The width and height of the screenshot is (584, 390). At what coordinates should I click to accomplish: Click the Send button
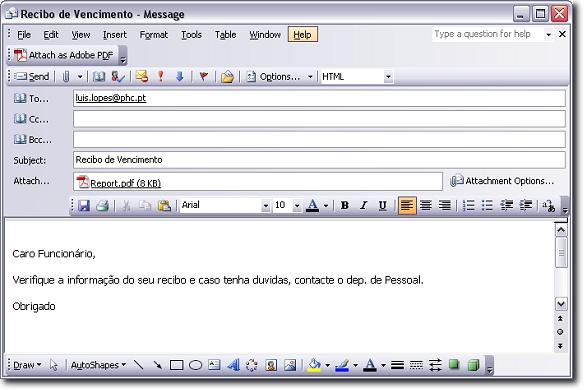(x=31, y=77)
